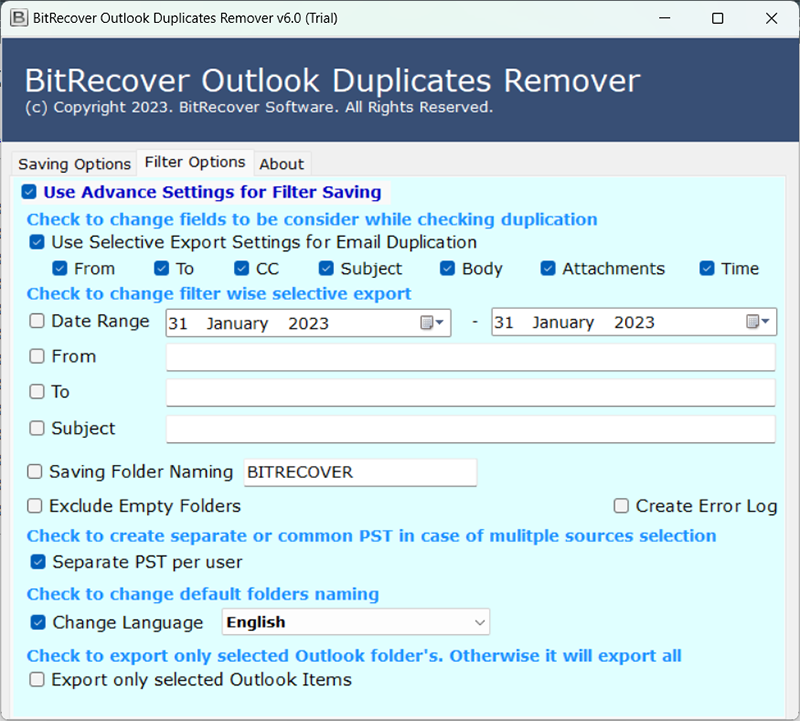Click the start date picker field

pos(308,323)
